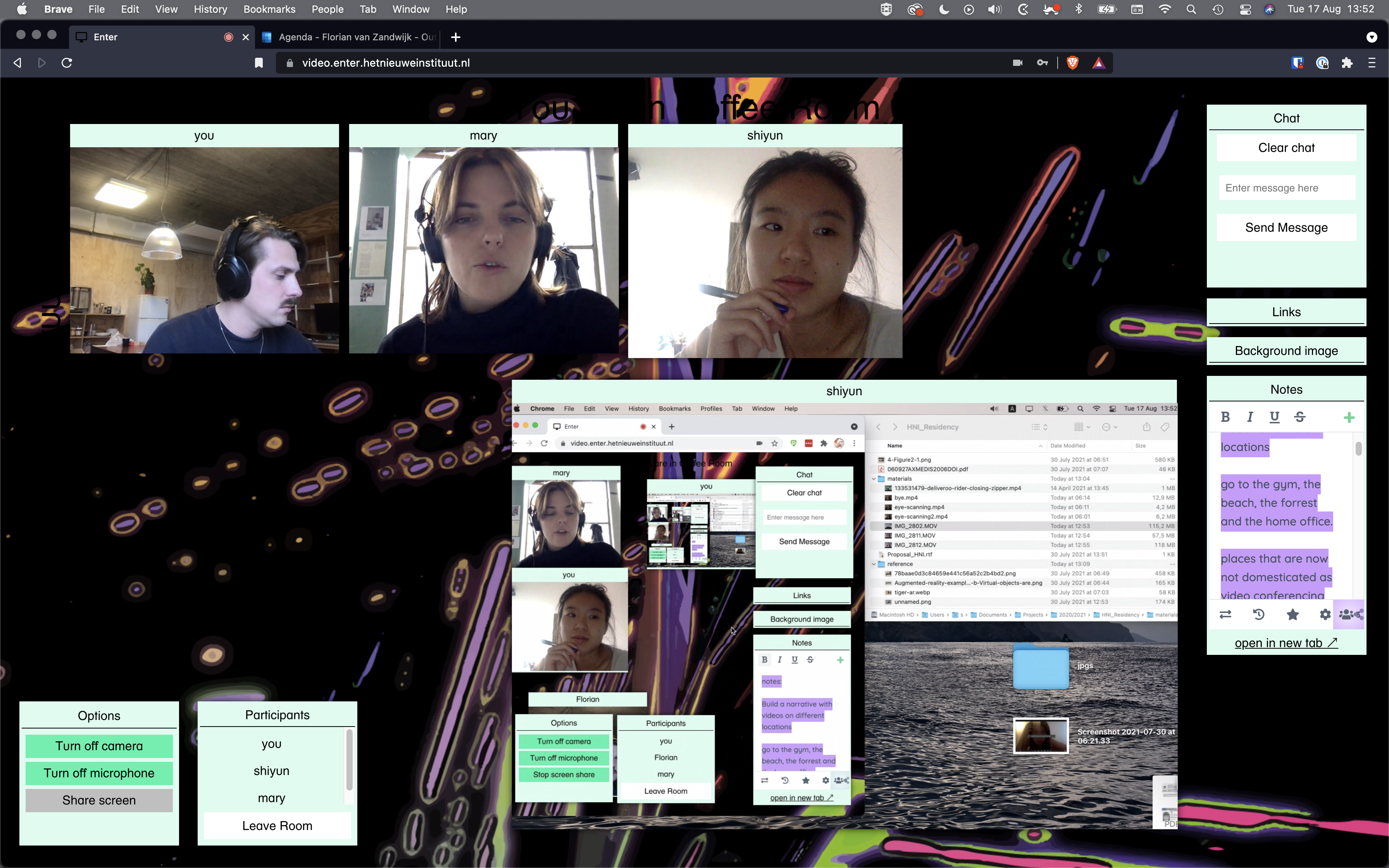Toggle bold in the large Notes toolbar
The height and width of the screenshot is (868, 1389).
point(1225,417)
